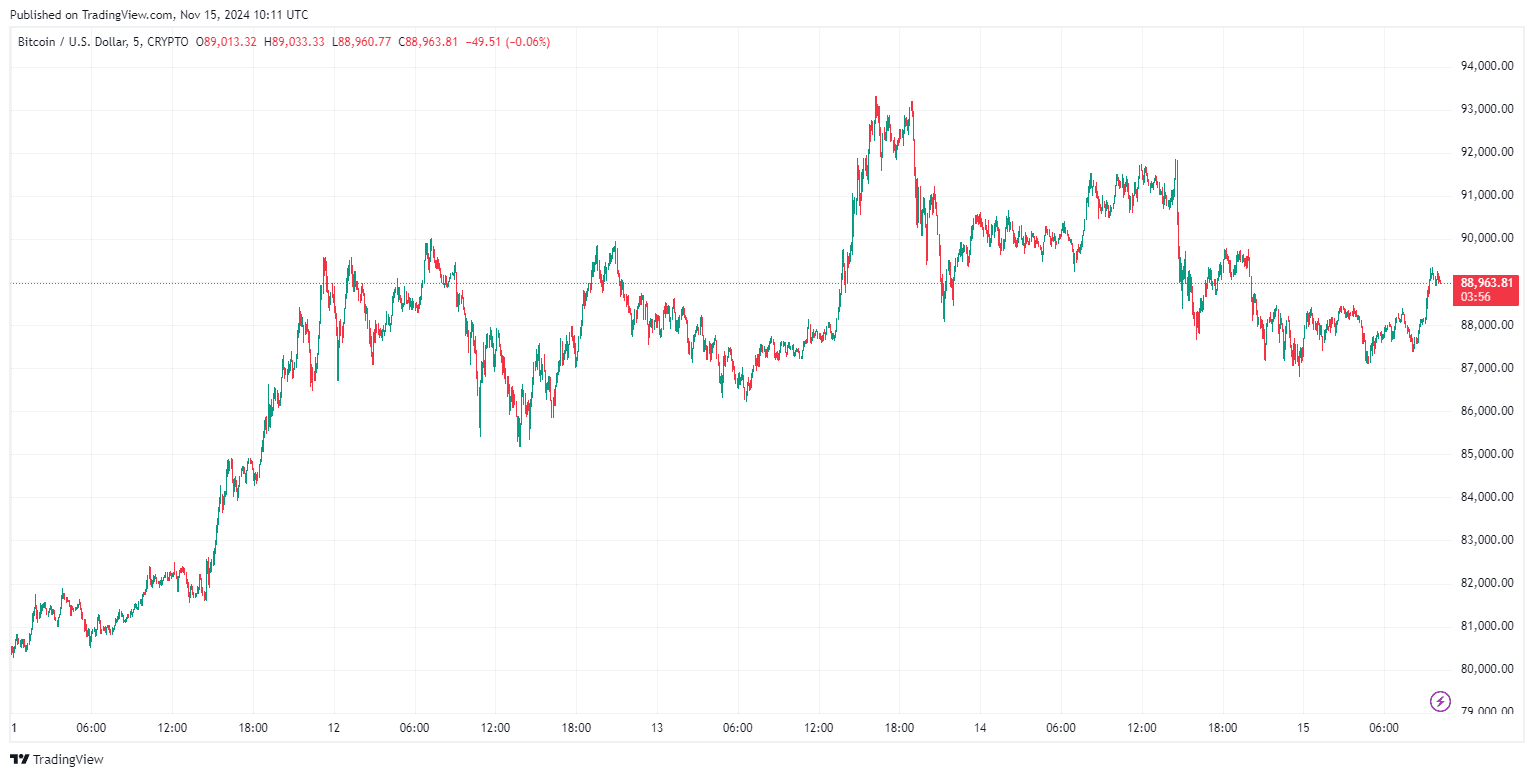Click the date label 14 on time axis
The height and width of the screenshot is (777, 1534).
point(980,728)
